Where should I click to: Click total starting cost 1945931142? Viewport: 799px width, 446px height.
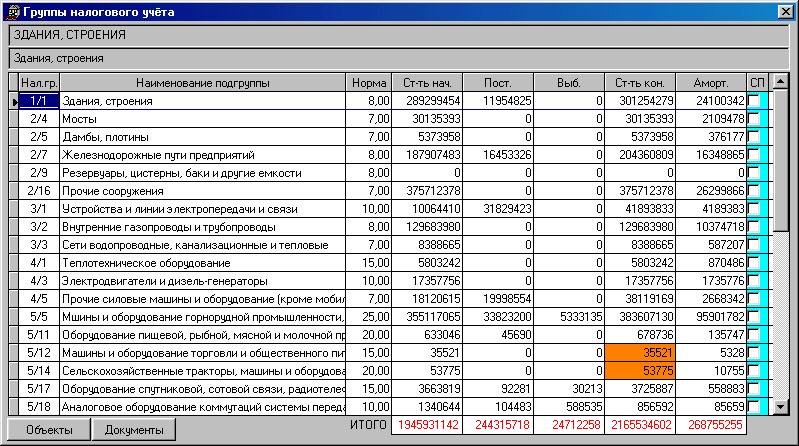pyautogui.click(x=428, y=425)
